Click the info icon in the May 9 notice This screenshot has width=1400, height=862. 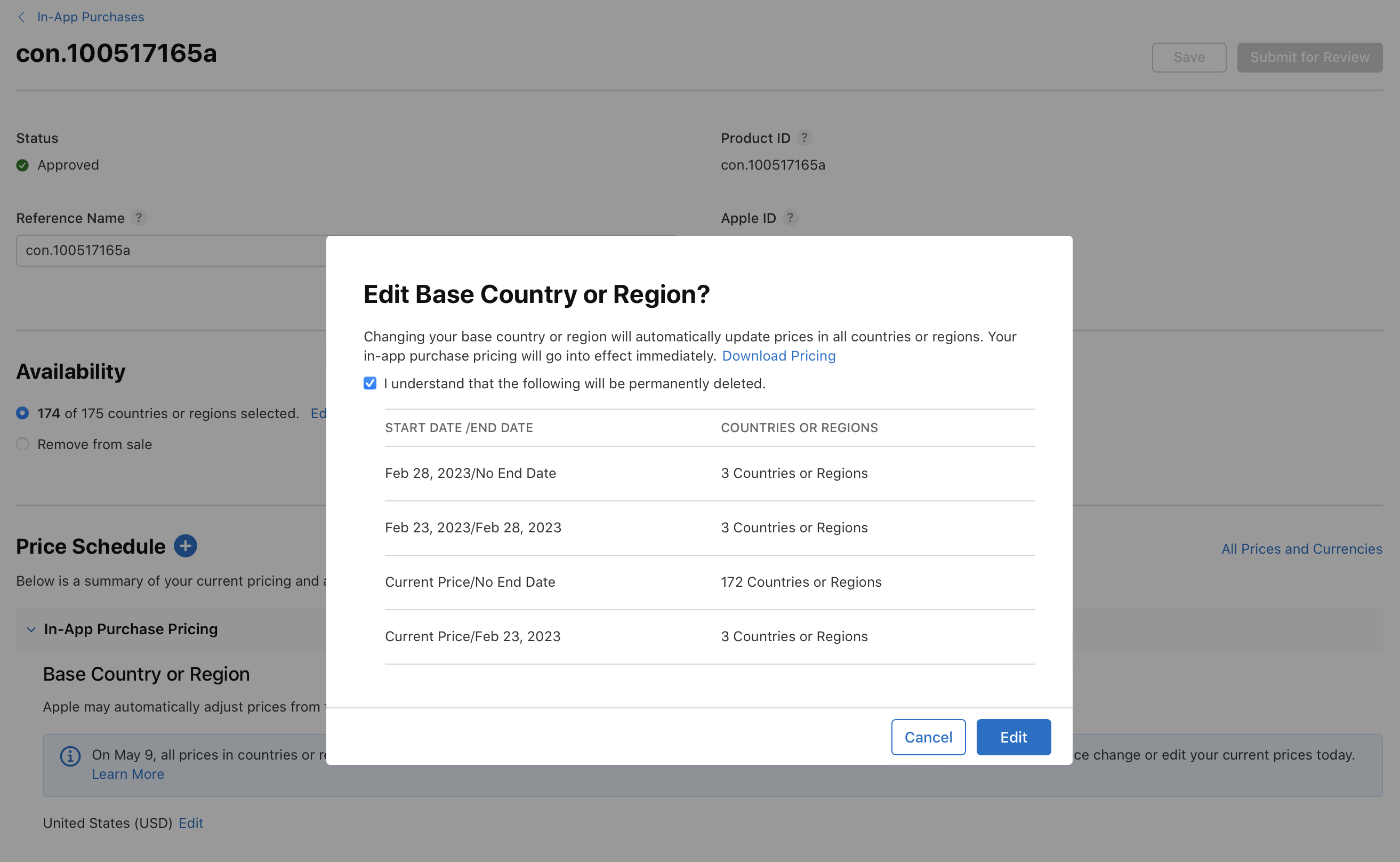click(x=70, y=756)
